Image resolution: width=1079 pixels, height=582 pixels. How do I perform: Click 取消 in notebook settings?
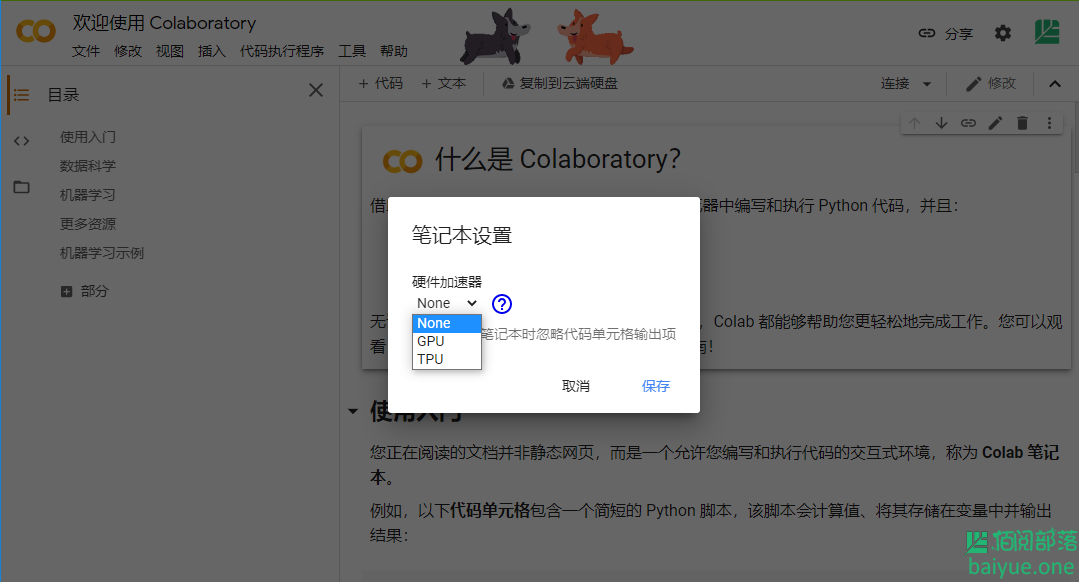[576, 386]
